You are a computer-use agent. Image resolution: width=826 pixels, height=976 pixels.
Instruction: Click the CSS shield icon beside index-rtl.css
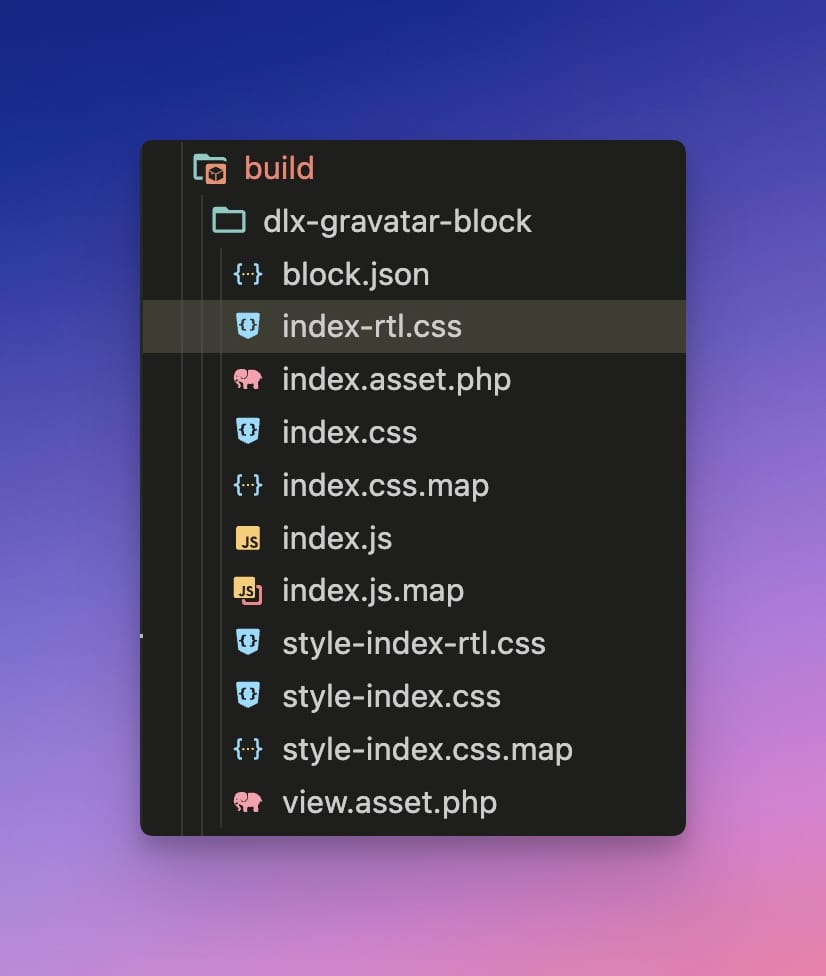247,326
